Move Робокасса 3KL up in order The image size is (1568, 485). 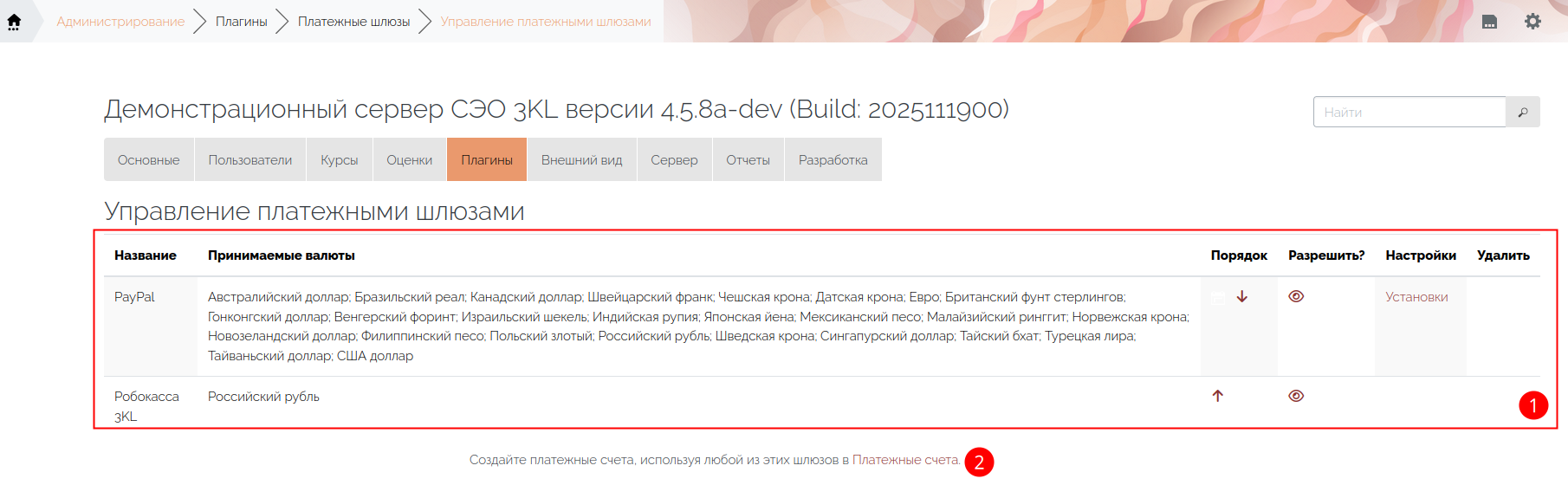1217,396
